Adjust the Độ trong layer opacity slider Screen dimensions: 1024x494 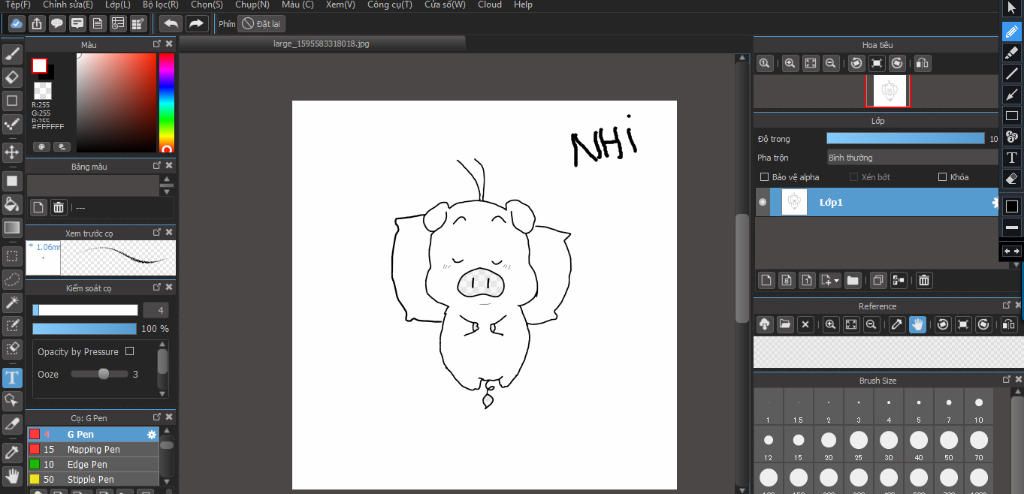905,139
